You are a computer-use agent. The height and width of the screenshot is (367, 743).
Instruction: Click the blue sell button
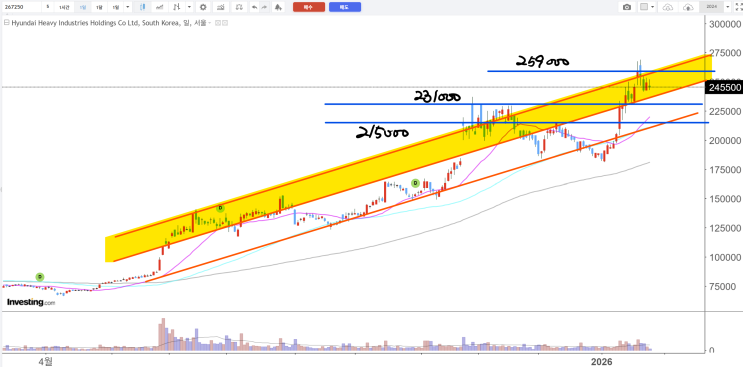345,7
